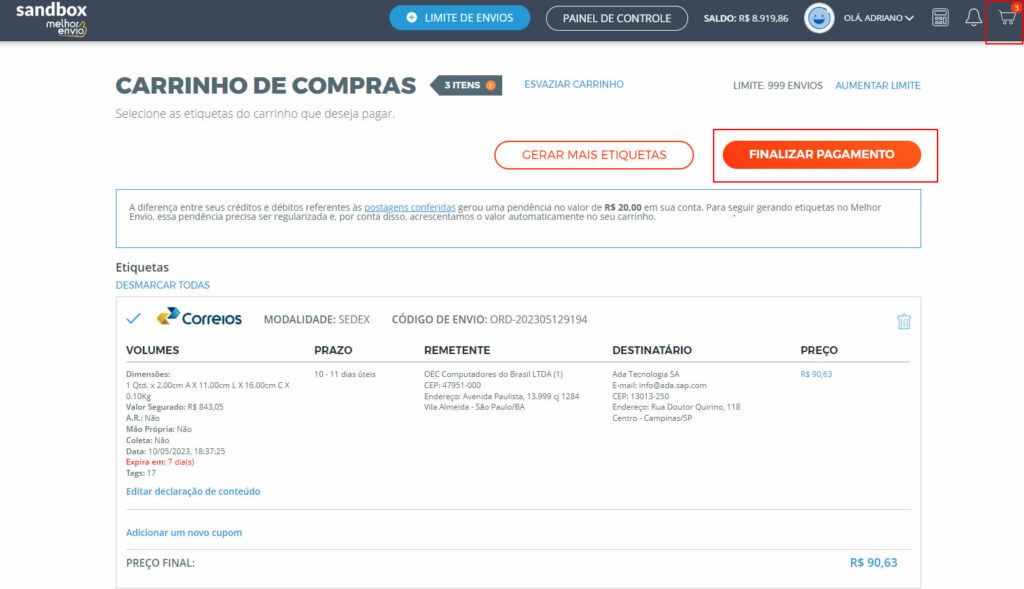Deselect the SEDEX label checkmark
This screenshot has width=1024, height=589.
pyautogui.click(x=133, y=320)
